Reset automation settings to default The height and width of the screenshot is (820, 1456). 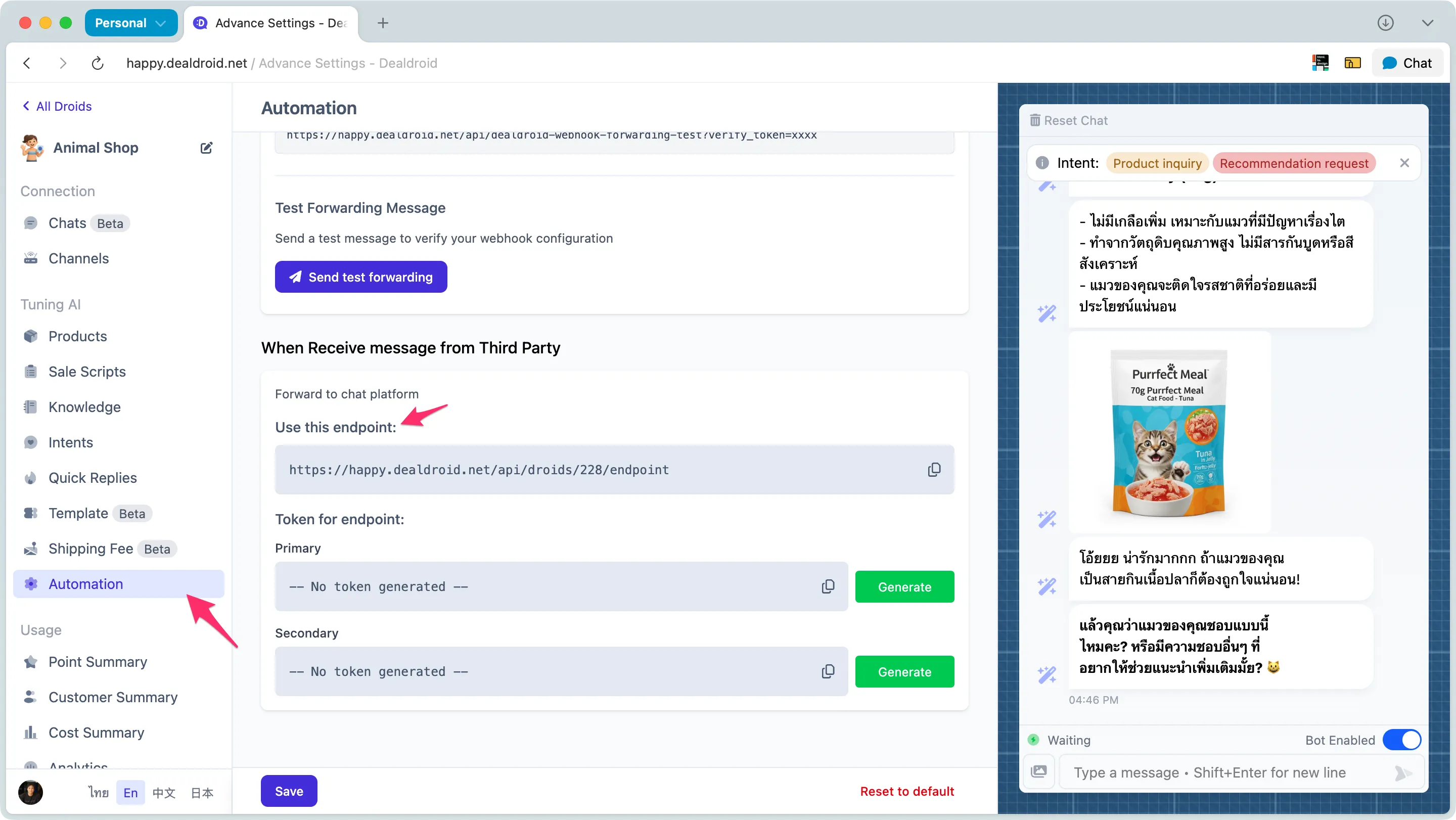click(906, 791)
